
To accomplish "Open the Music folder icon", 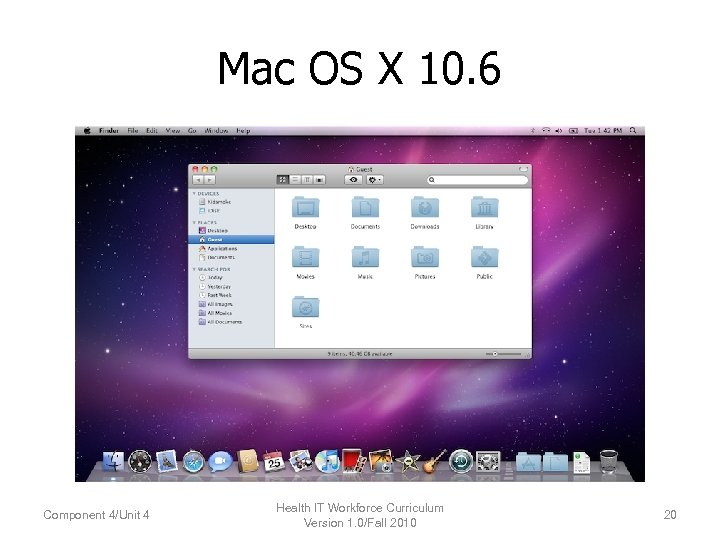I will [x=365, y=257].
